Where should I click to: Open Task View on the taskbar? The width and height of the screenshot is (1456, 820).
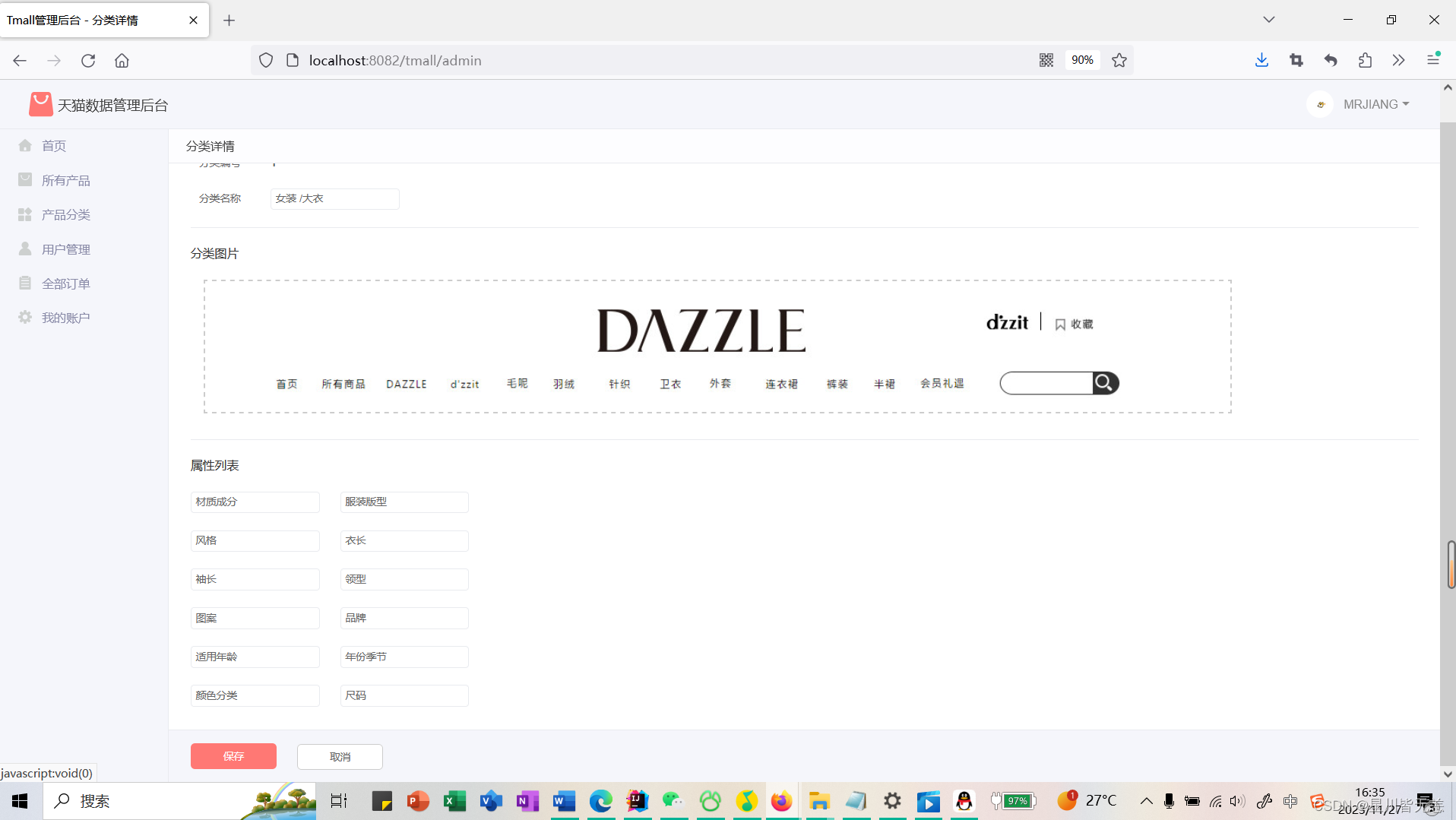point(339,801)
